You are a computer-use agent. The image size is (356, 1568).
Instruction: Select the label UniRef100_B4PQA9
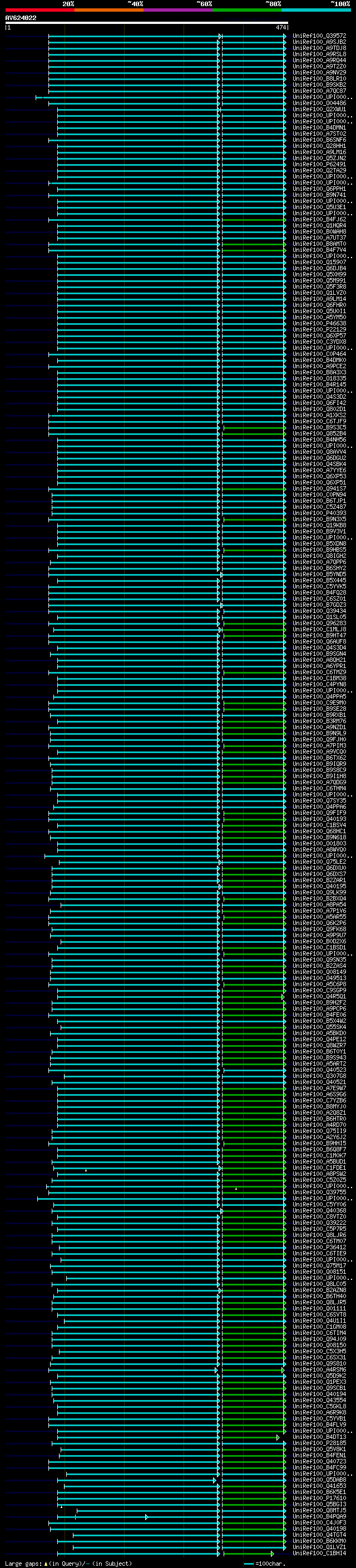[319, 1516]
